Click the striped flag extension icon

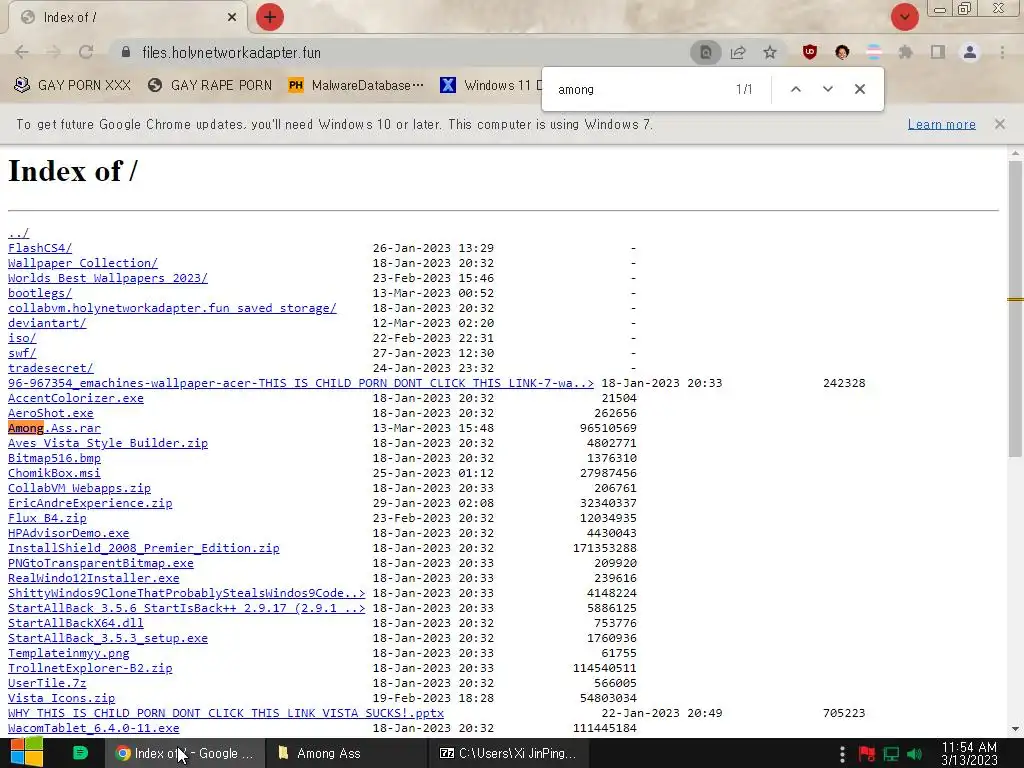coord(874,52)
